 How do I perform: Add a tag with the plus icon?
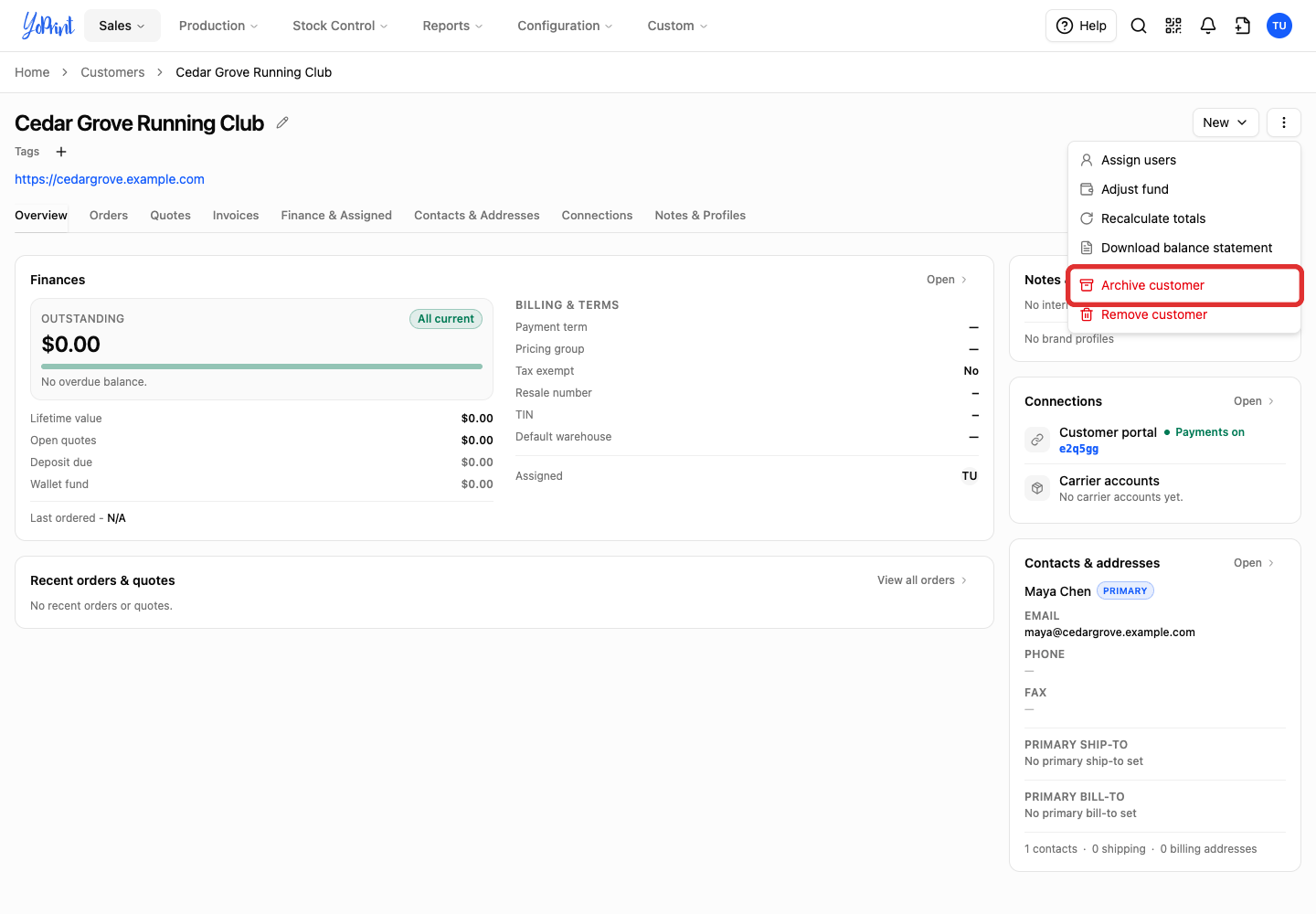click(x=61, y=152)
